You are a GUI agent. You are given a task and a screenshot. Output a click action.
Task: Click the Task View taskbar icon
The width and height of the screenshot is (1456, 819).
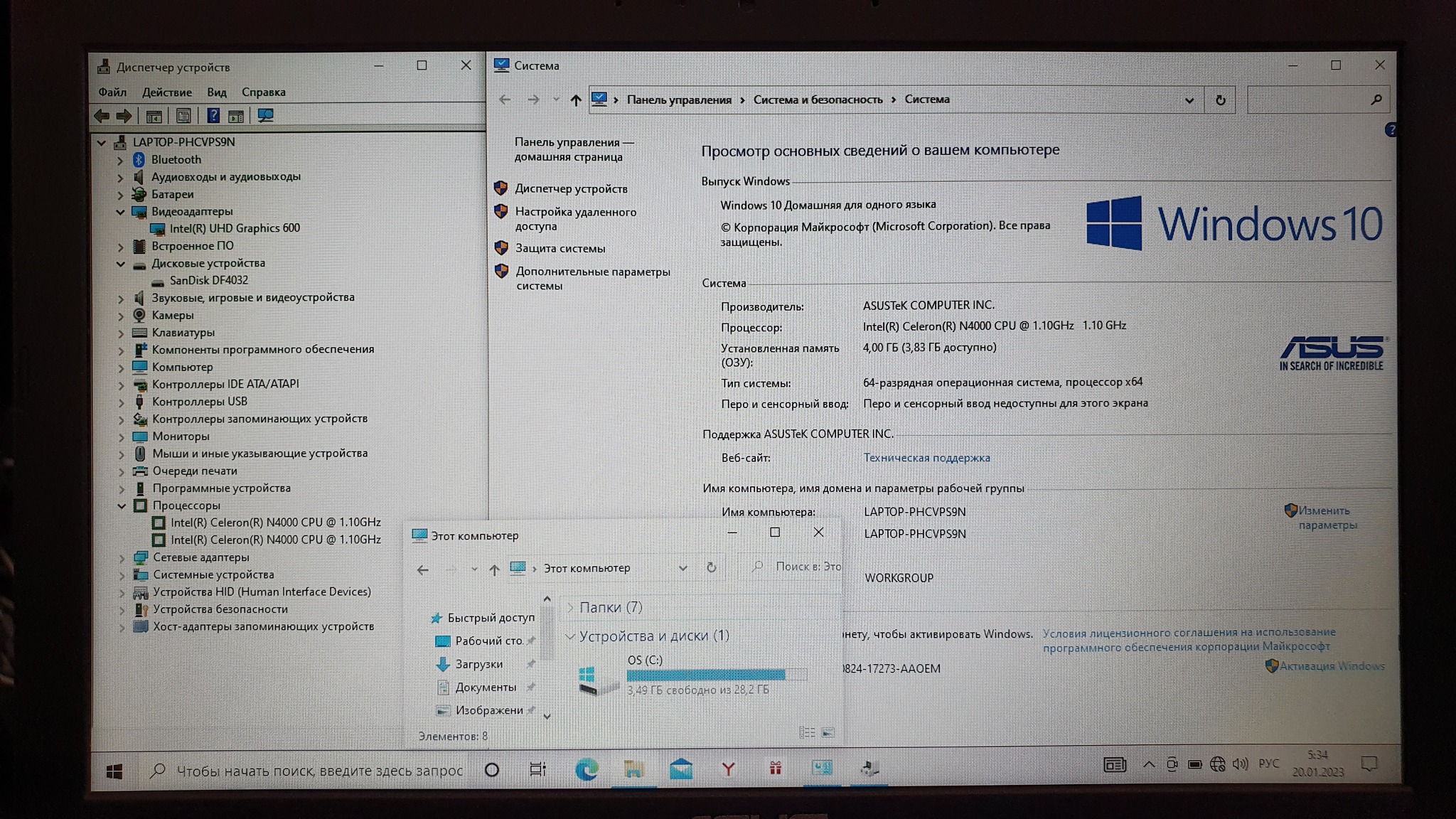point(537,769)
